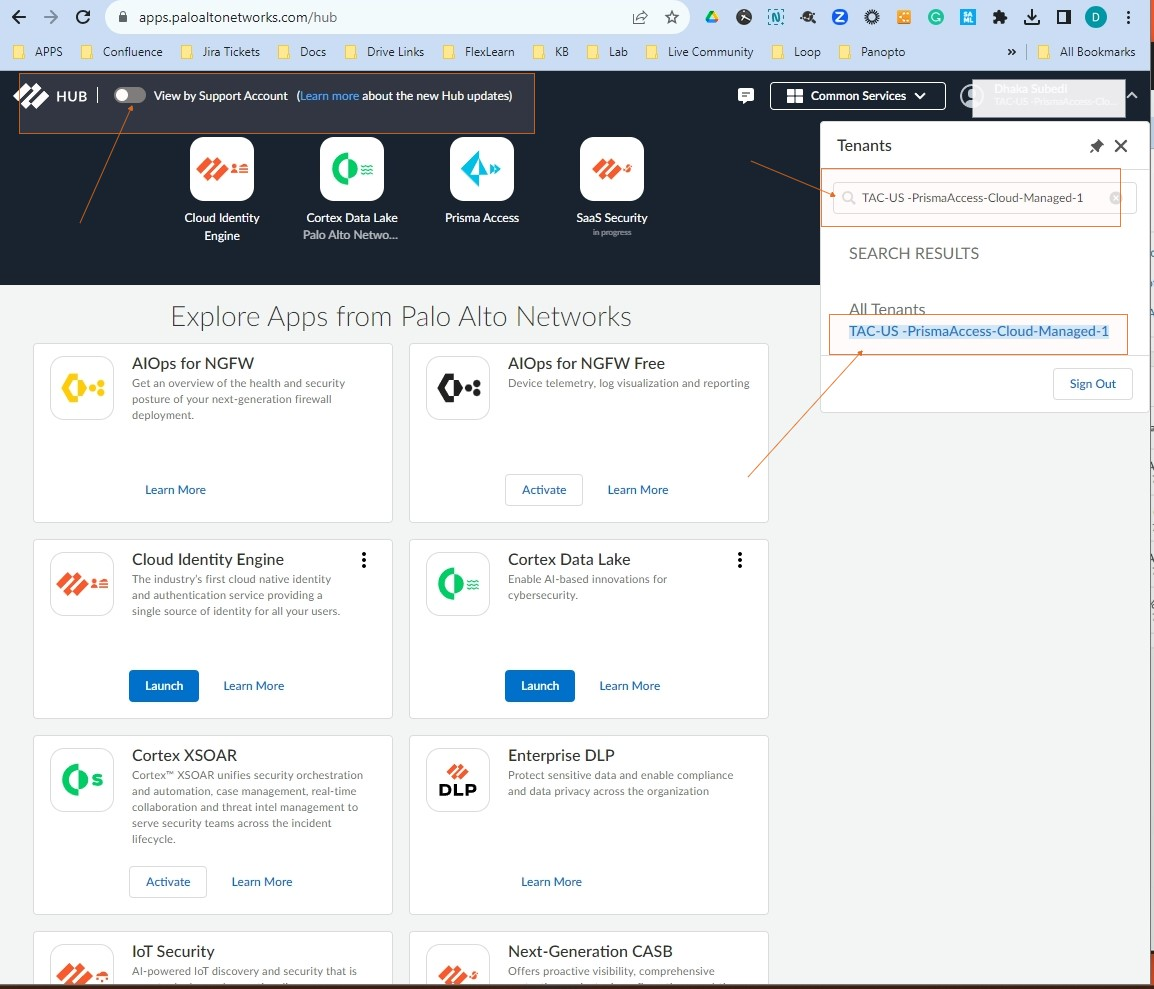Click the Cortex Data Lake top icon
This screenshot has height=989, width=1154.
352,169
